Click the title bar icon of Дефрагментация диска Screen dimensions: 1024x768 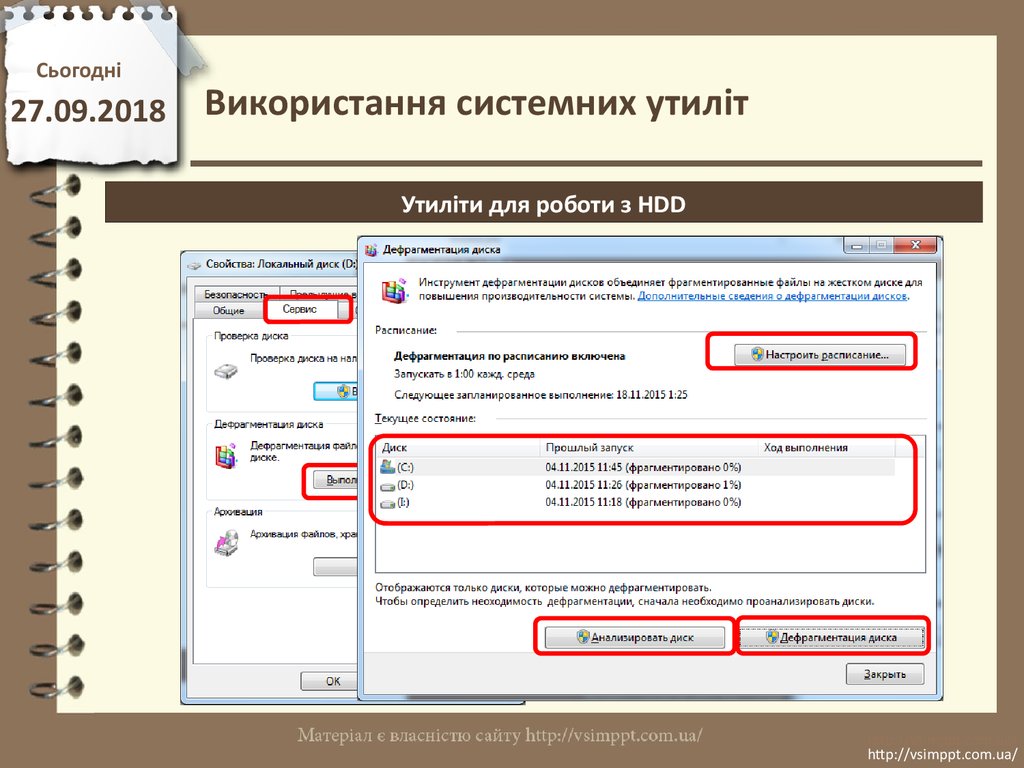coord(372,249)
